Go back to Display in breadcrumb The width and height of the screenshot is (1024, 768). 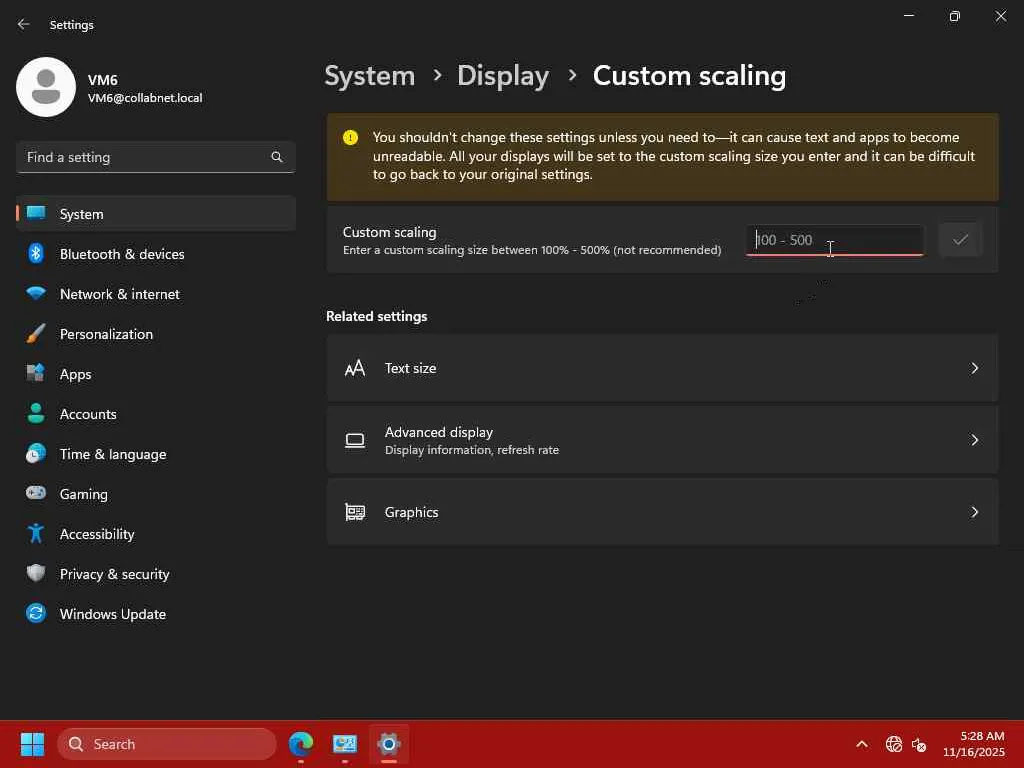pyautogui.click(x=502, y=76)
